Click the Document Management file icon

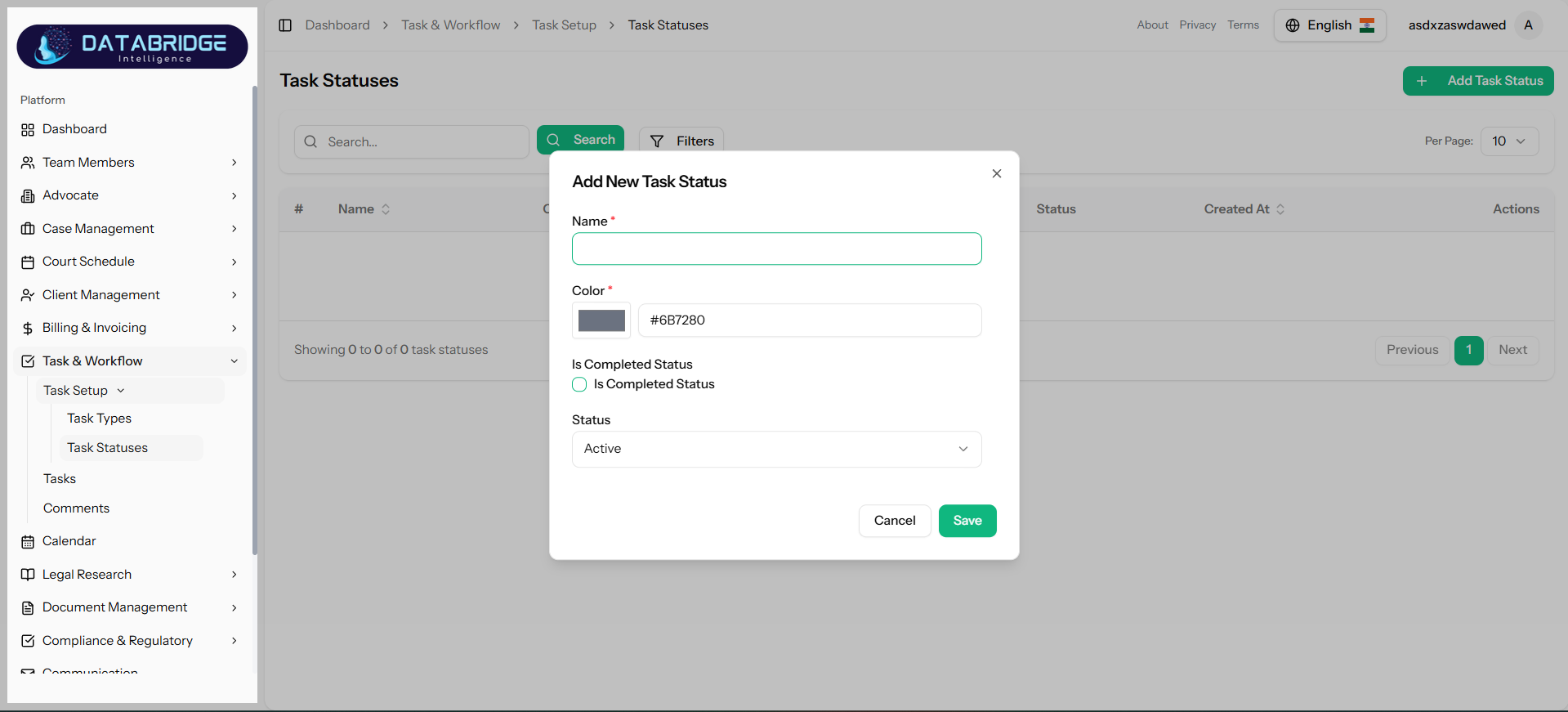coord(28,607)
